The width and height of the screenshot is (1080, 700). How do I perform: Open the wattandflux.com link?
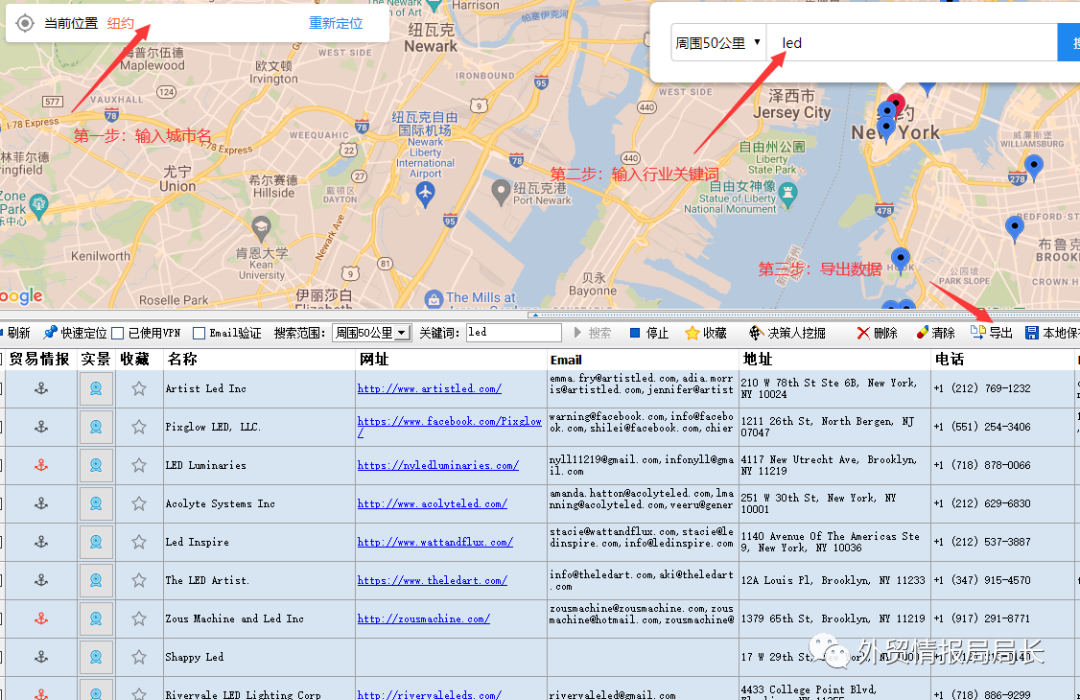click(x=435, y=542)
